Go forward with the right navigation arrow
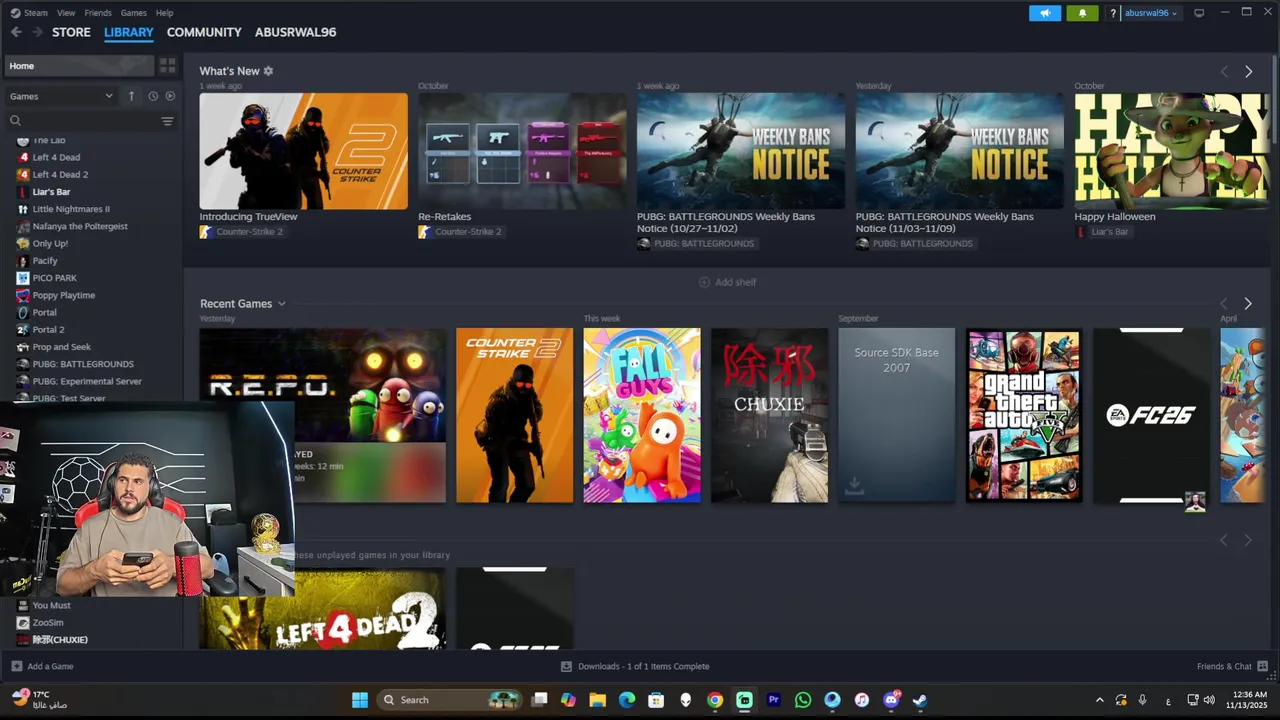The height and width of the screenshot is (720, 1280). [x=37, y=32]
